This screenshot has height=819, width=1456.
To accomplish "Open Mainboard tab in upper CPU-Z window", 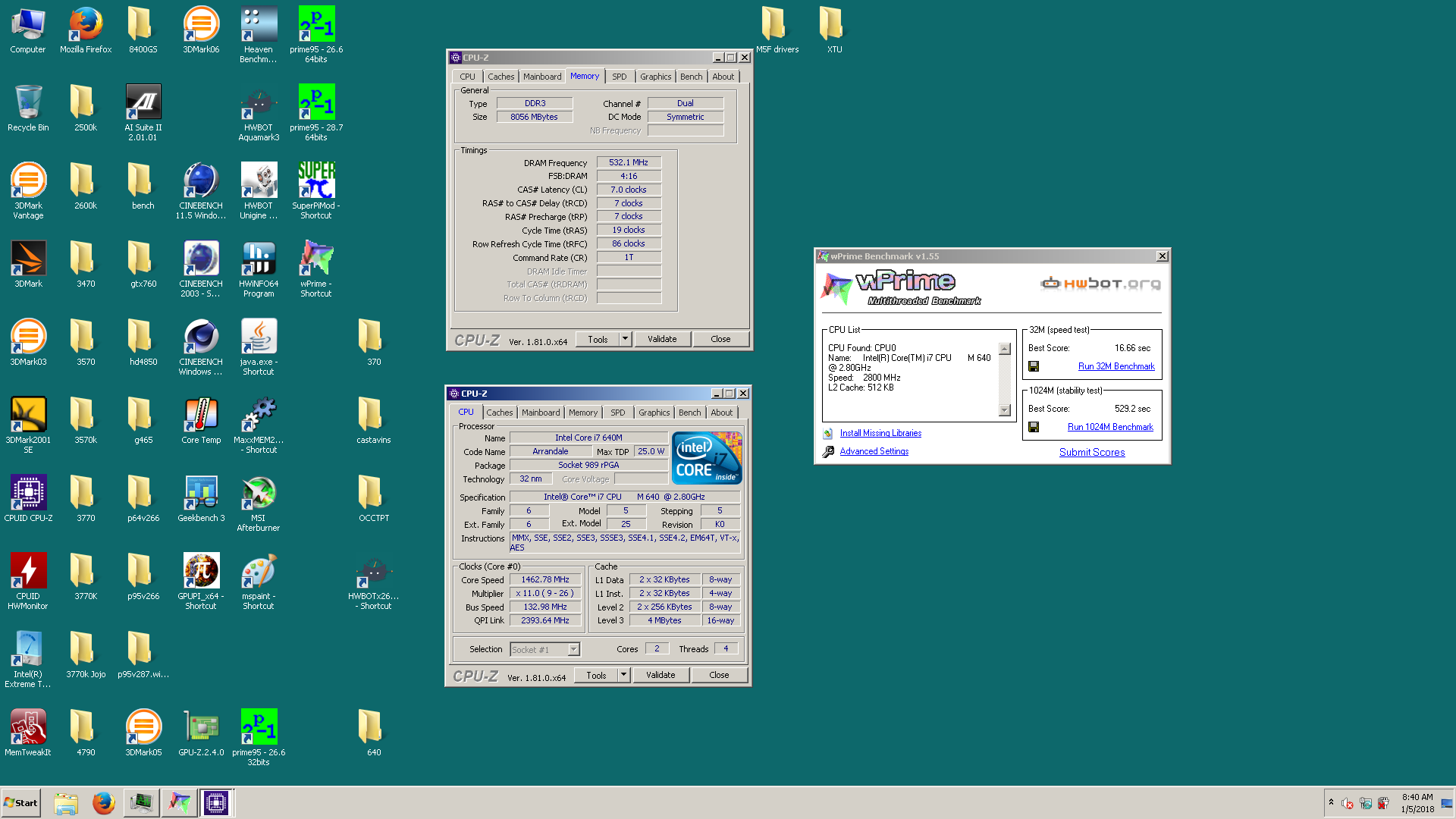I will click(x=542, y=77).
